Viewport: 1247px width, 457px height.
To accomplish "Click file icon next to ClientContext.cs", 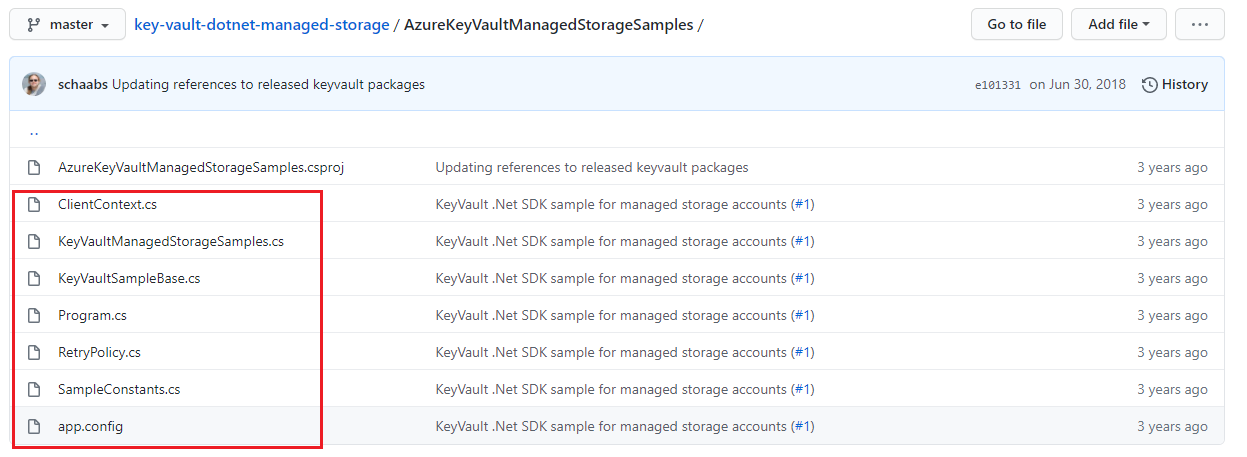I will click(x=34, y=205).
